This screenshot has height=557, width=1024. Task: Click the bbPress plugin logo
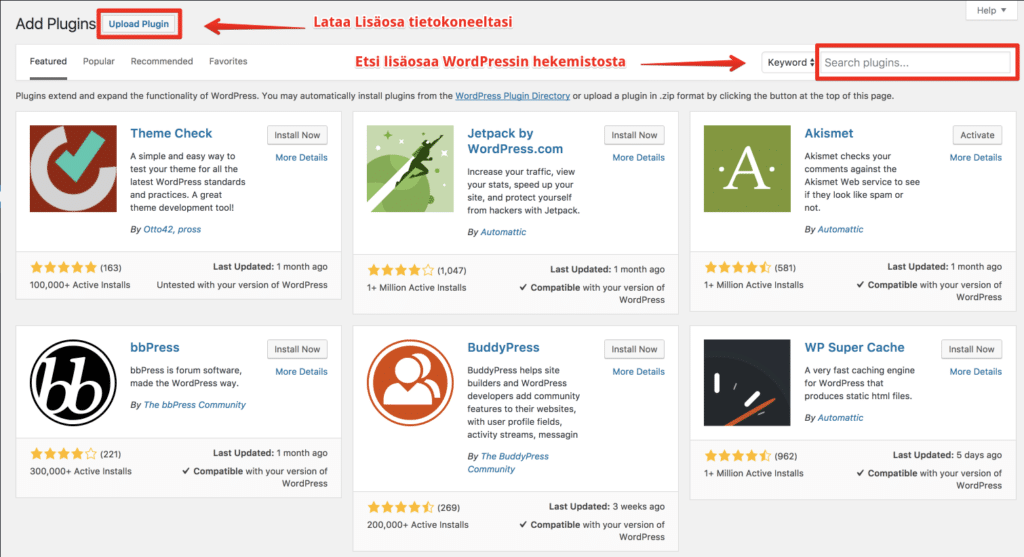point(73,383)
